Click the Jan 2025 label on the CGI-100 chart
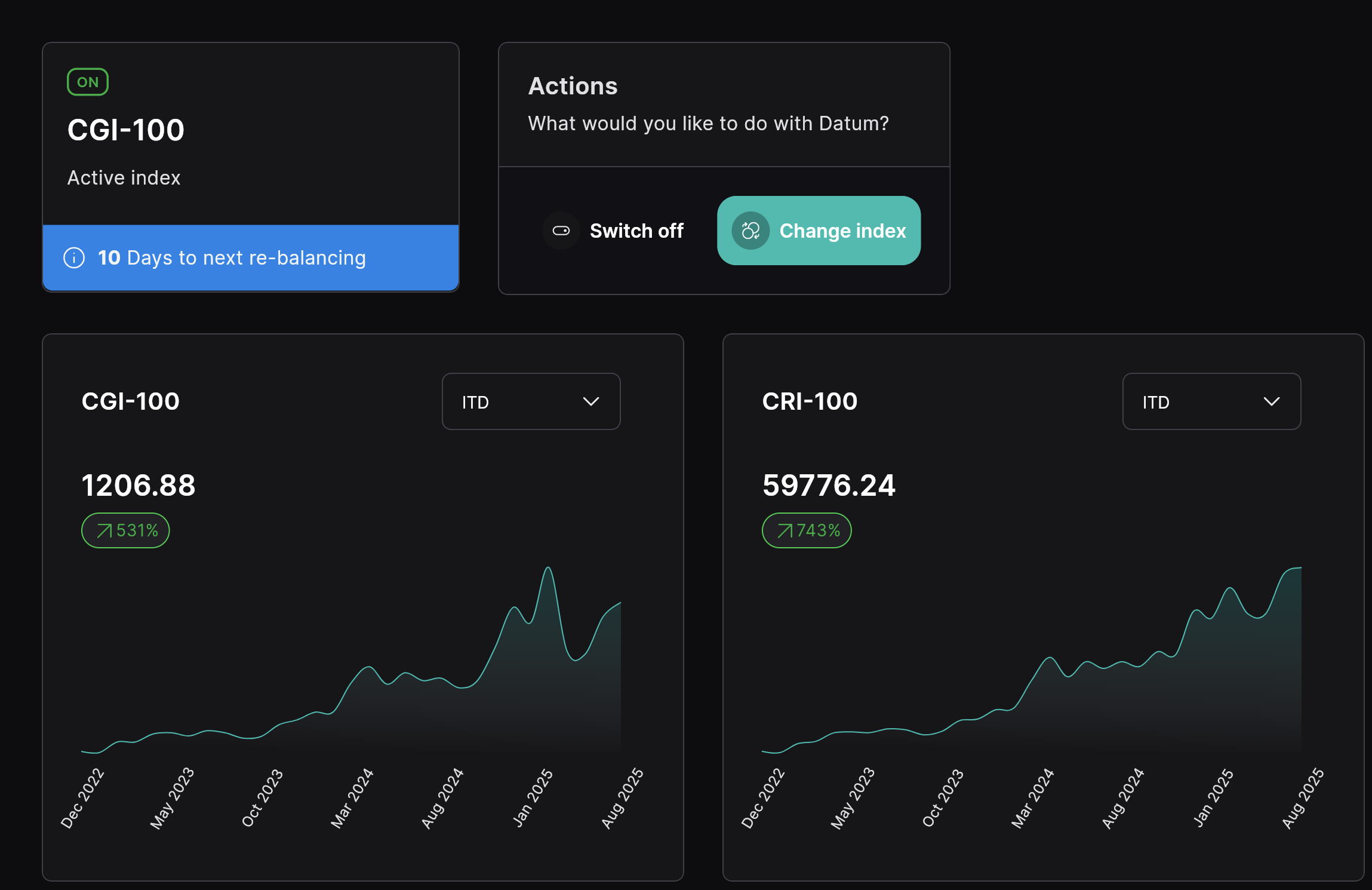 point(533,797)
